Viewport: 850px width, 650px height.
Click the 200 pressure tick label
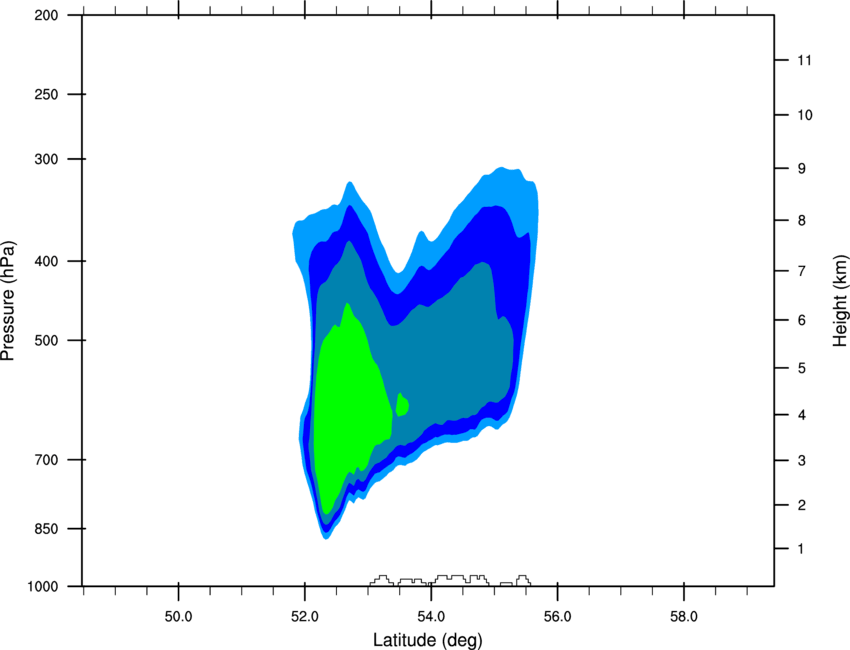[x=46, y=16]
